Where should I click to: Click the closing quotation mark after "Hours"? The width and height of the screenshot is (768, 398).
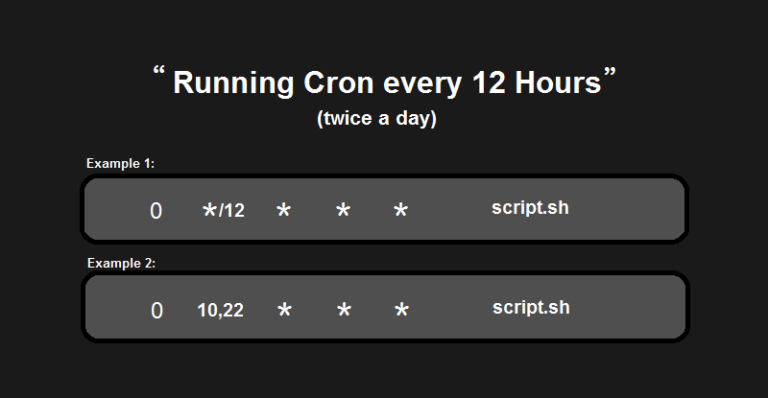point(610,72)
